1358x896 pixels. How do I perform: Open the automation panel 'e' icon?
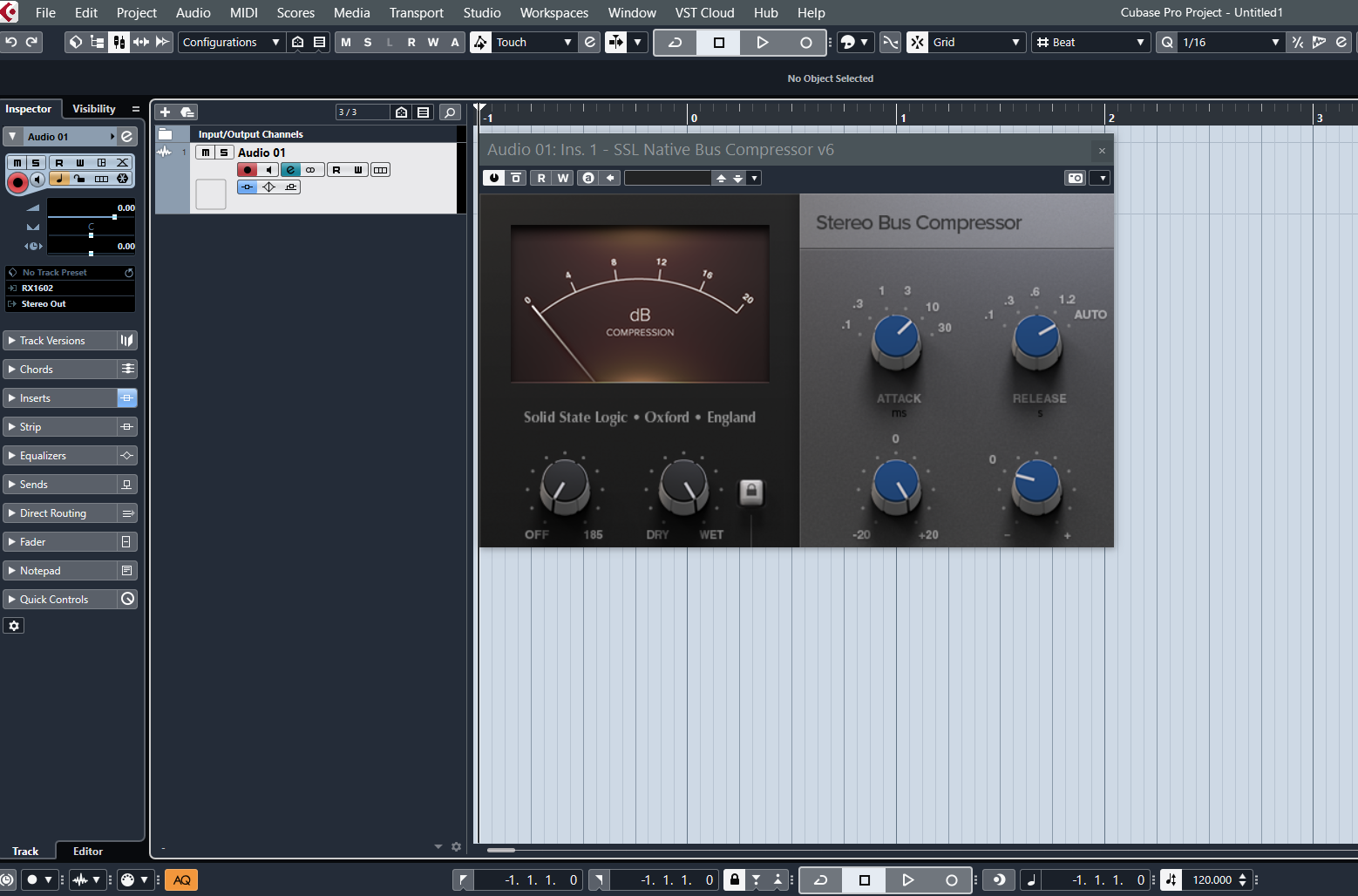coord(590,42)
